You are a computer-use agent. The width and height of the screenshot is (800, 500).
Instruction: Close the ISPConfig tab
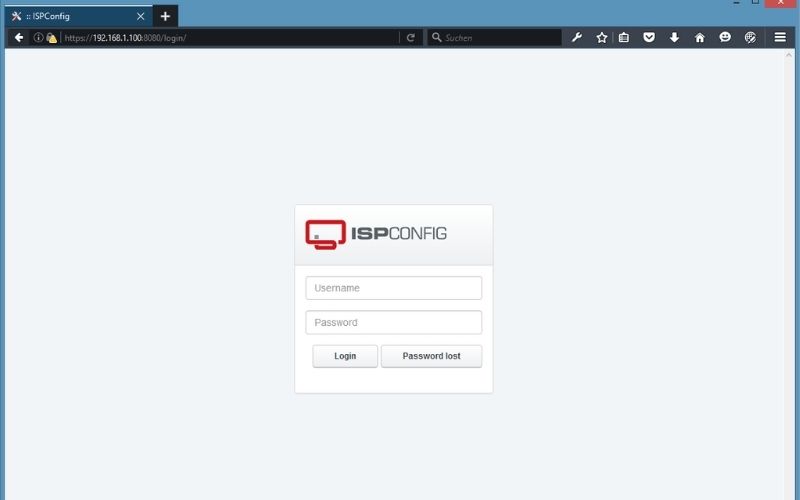tap(141, 16)
